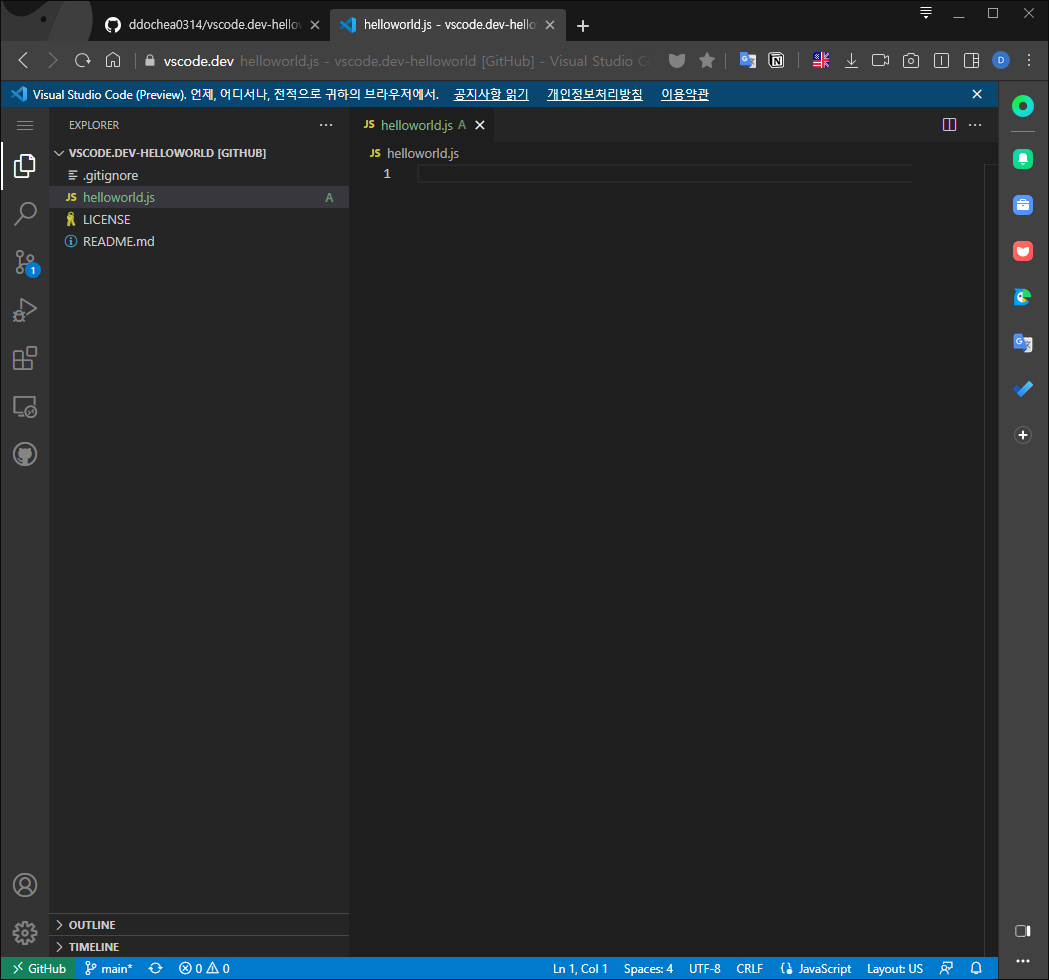Change encoding via UTF-8

tap(704, 968)
